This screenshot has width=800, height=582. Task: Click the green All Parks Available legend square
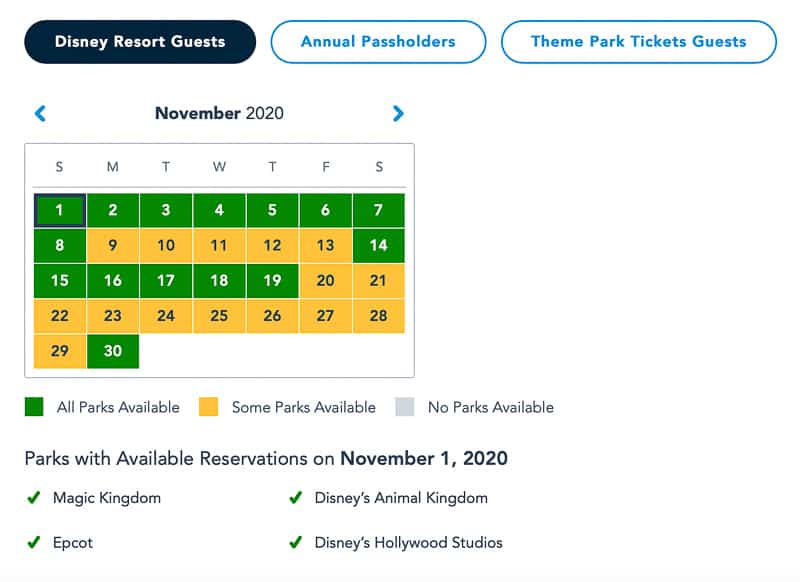(x=34, y=407)
